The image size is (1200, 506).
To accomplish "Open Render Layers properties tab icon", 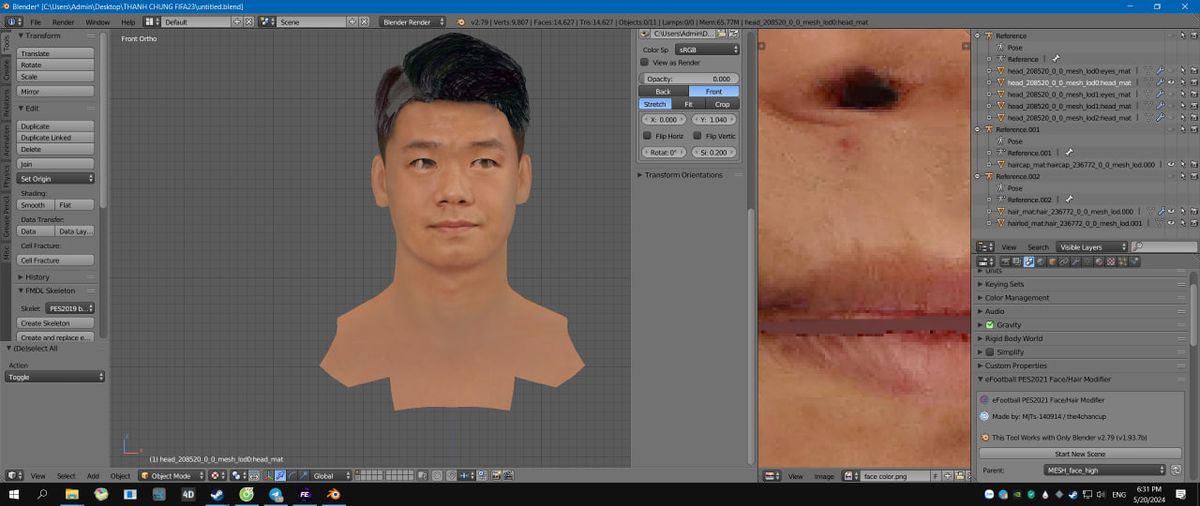I will pos(1016,261).
